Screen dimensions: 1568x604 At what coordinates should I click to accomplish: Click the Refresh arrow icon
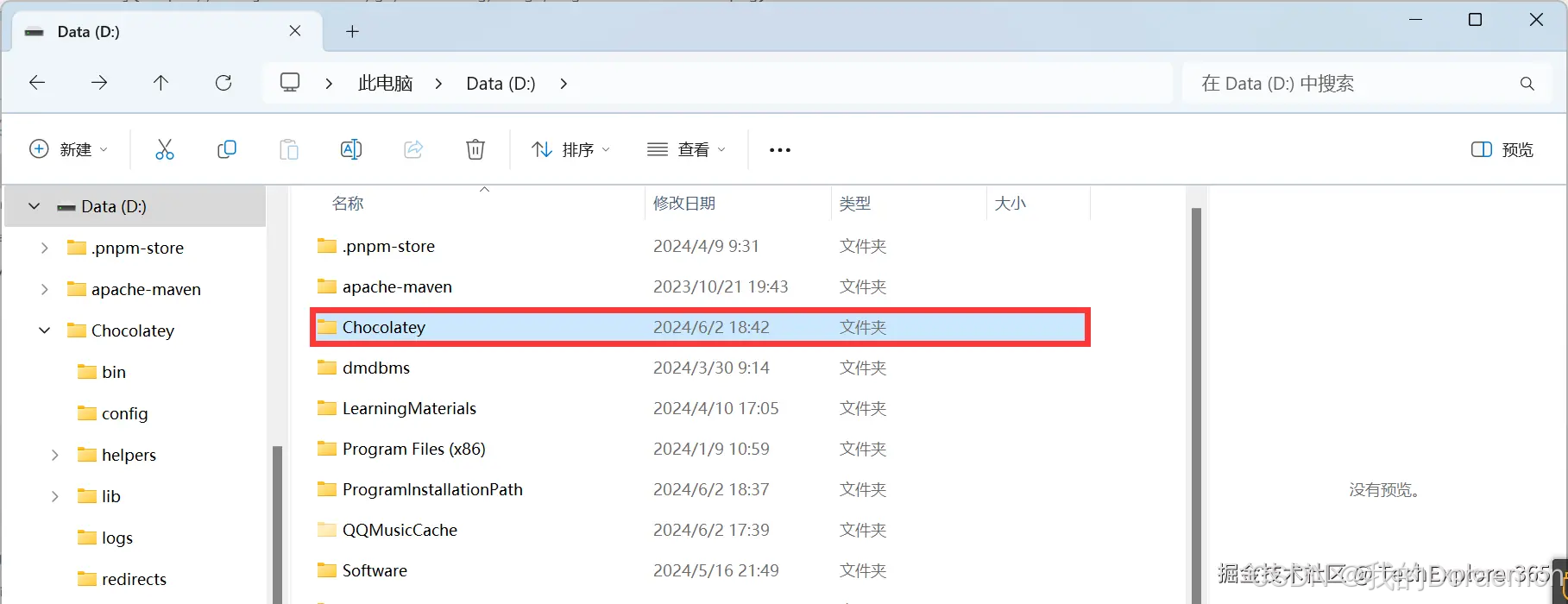click(224, 83)
